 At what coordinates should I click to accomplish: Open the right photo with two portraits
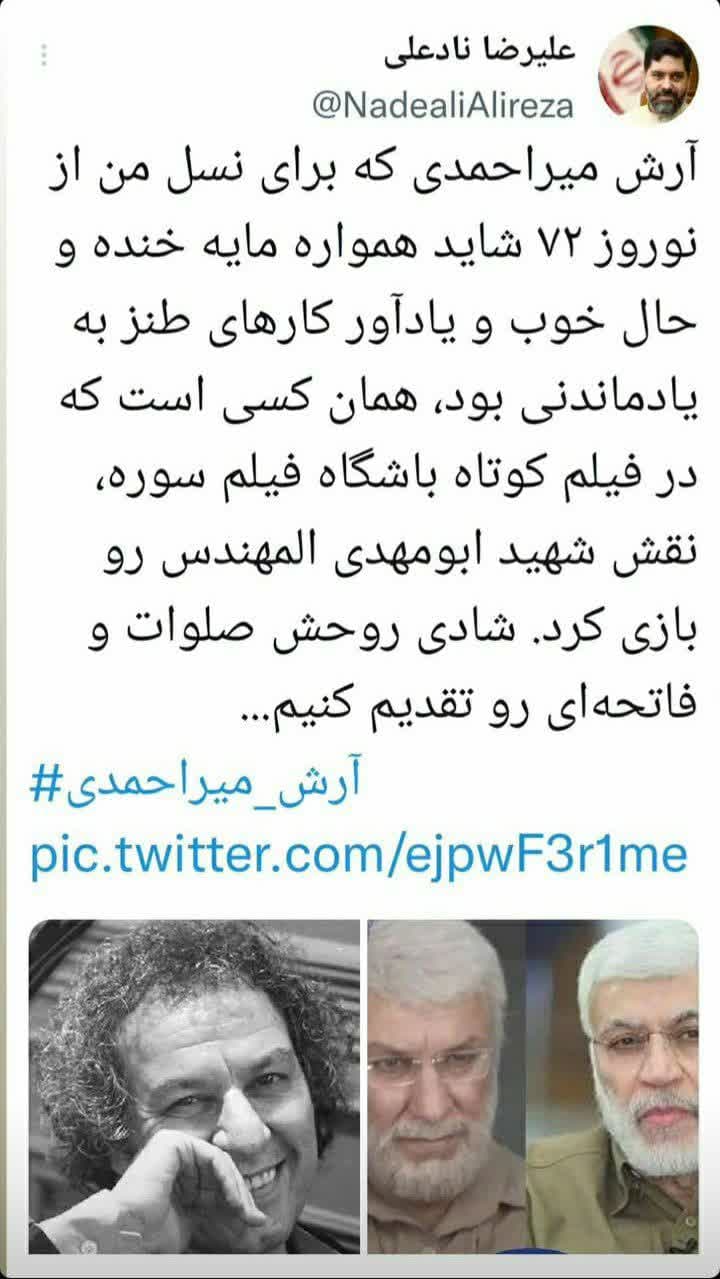click(533, 1086)
